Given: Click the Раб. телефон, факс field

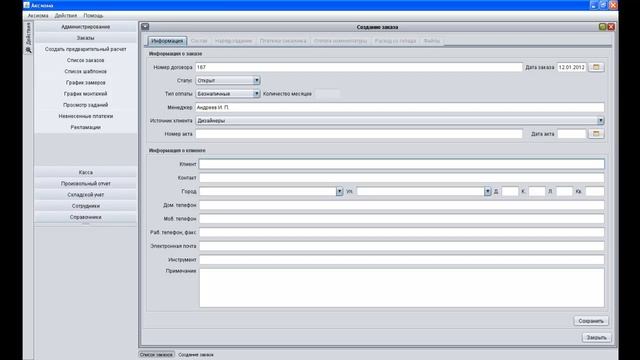Looking at the screenshot, I should pyautogui.click(x=402, y=232).
